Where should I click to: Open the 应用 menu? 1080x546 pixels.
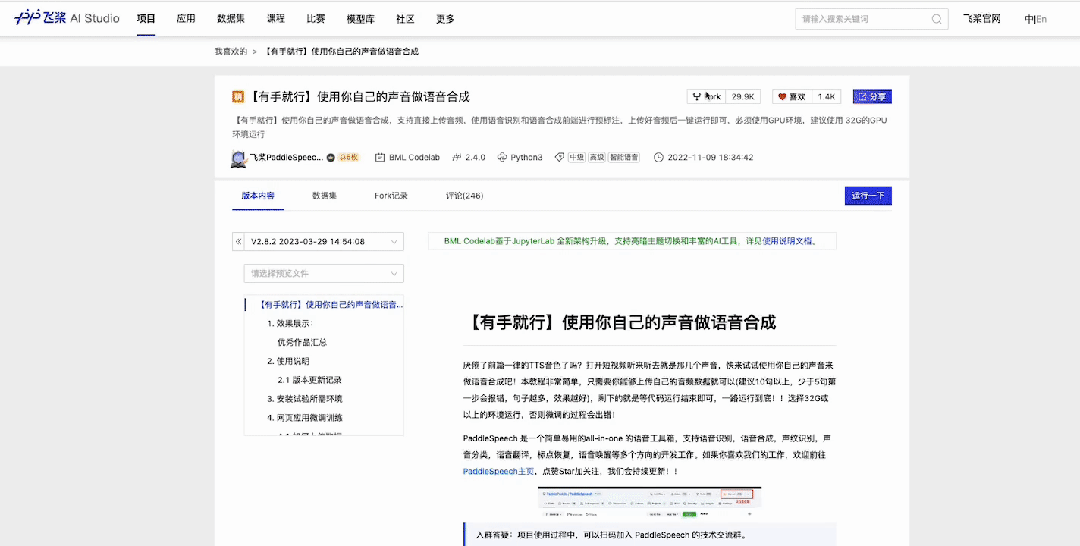point(185,19)
